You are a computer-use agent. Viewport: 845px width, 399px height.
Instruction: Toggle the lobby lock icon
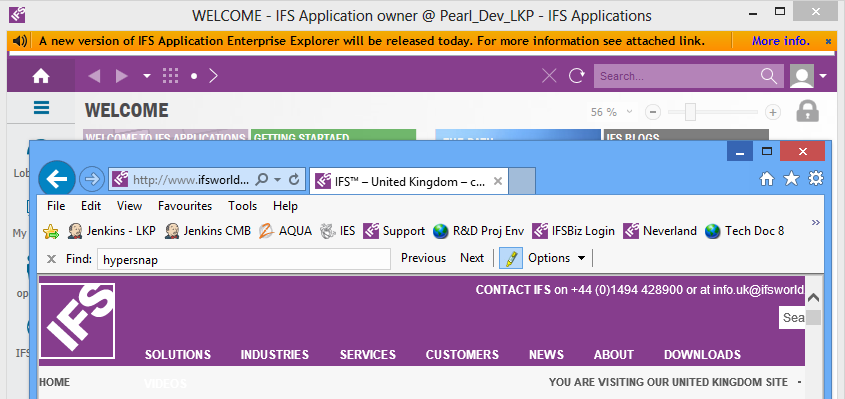[x=808, y=111]
